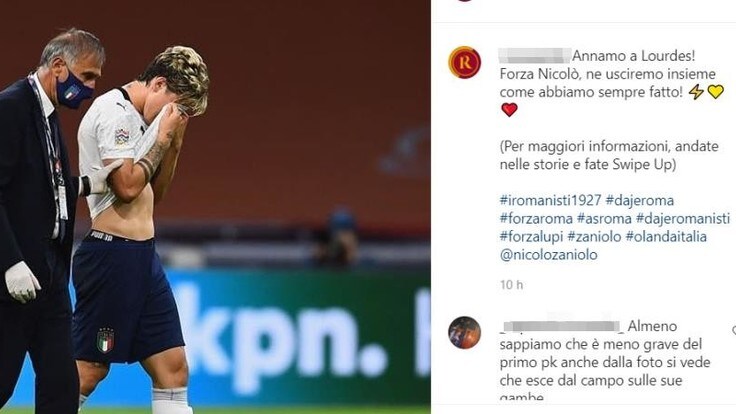The height and width of the screenshot is (414, 736).
Task: Open the #olandaitalia hashtag
Action: pyautogui.click(x=666, y=237)
